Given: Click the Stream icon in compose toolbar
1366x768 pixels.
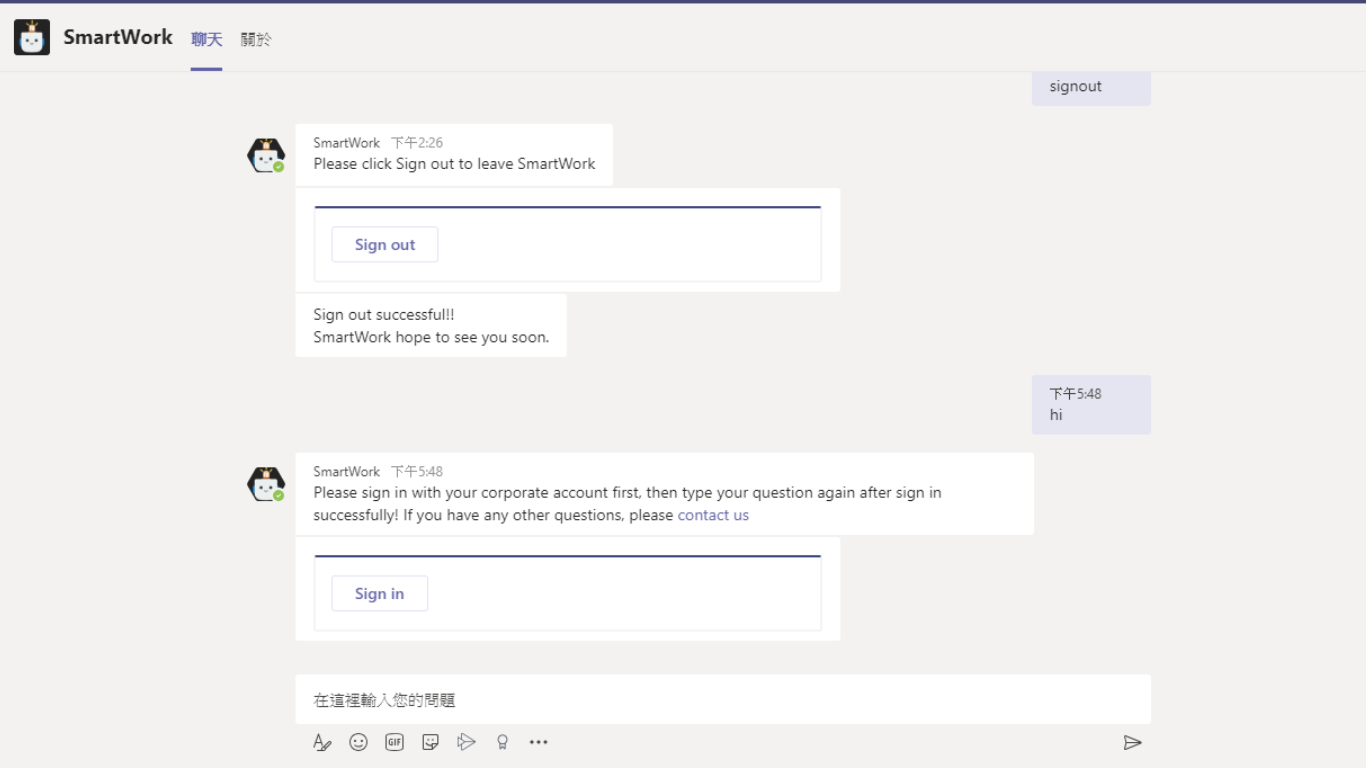Looking at the screenshot, I should click(x=466, y=742).
